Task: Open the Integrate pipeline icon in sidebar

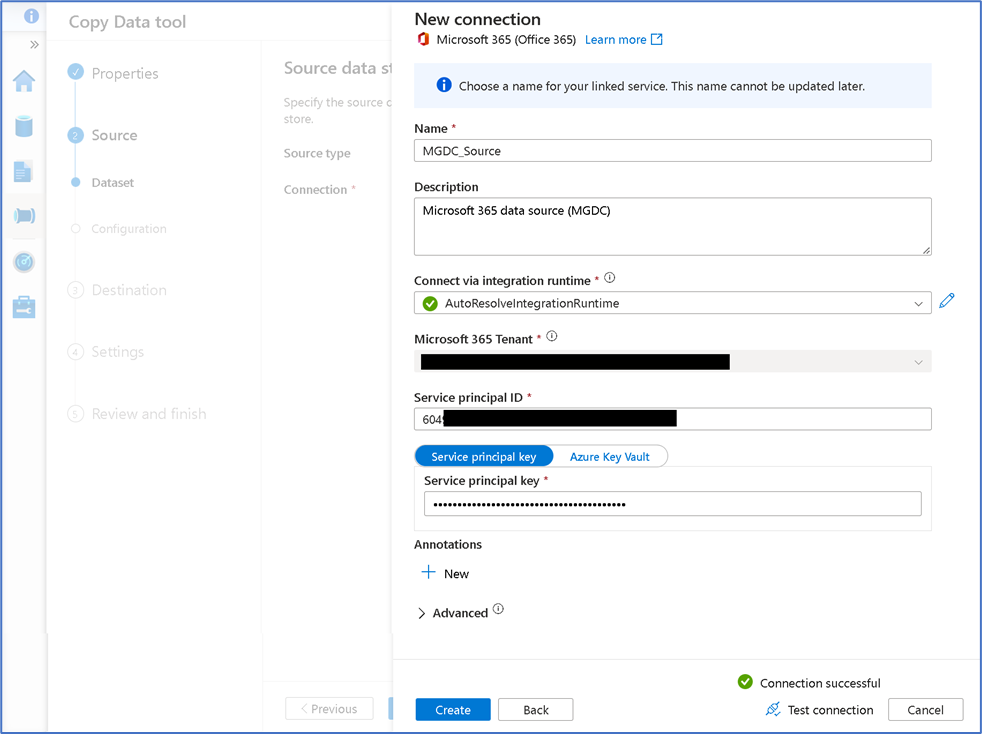Action: 24,216
